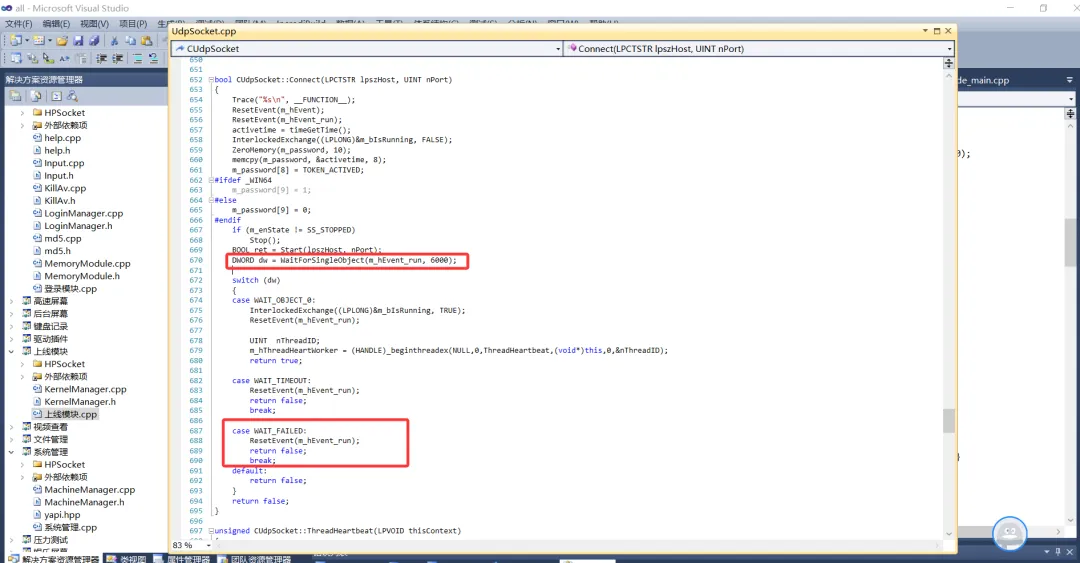The height and width of the screenshot is (563, 1080).
Task: Click the Save floppy-disk icon
Action: click(x=78, y=41)
